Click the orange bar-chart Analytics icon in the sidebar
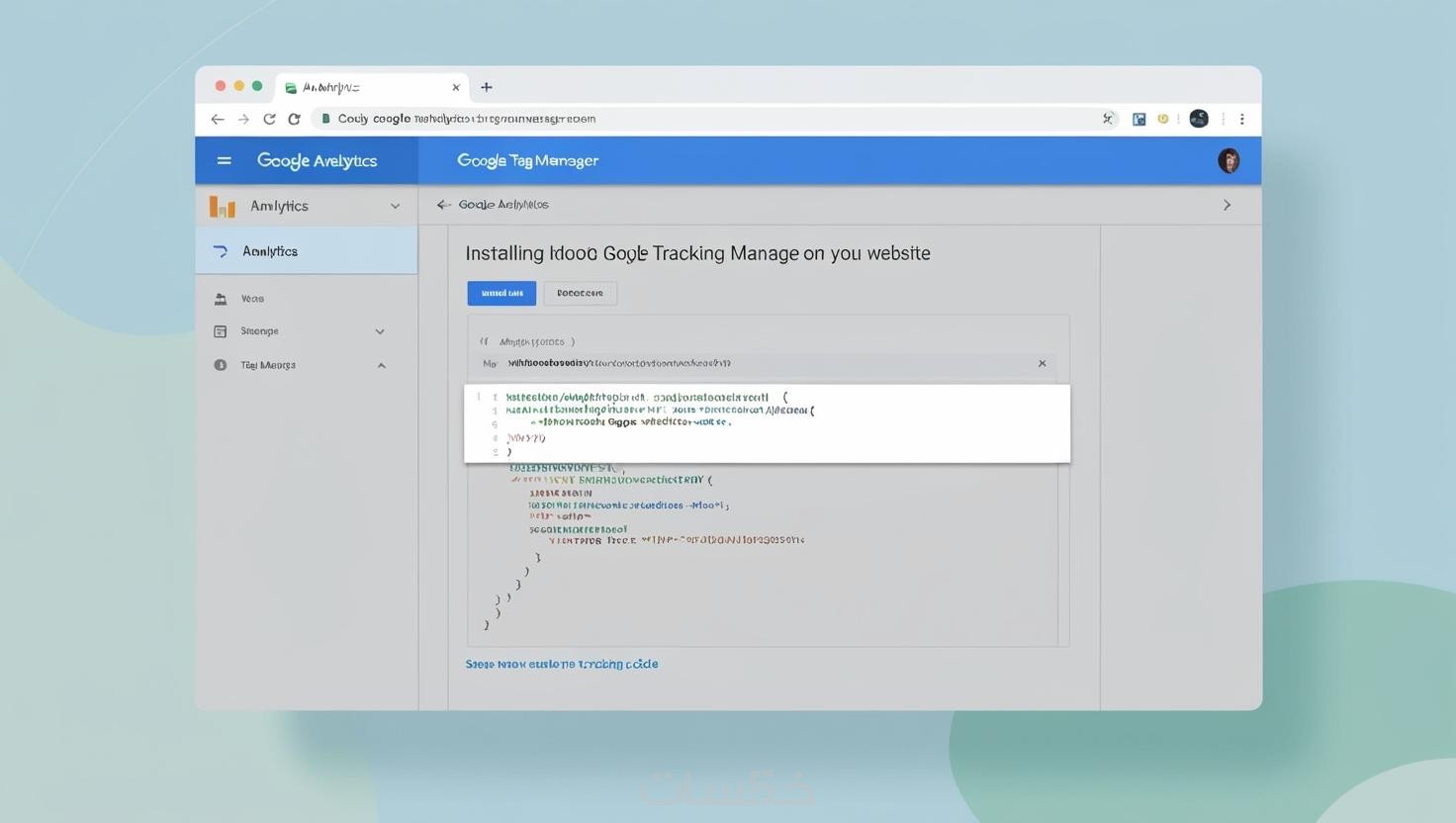1456x823 pixels. click(x=223, y=206)
